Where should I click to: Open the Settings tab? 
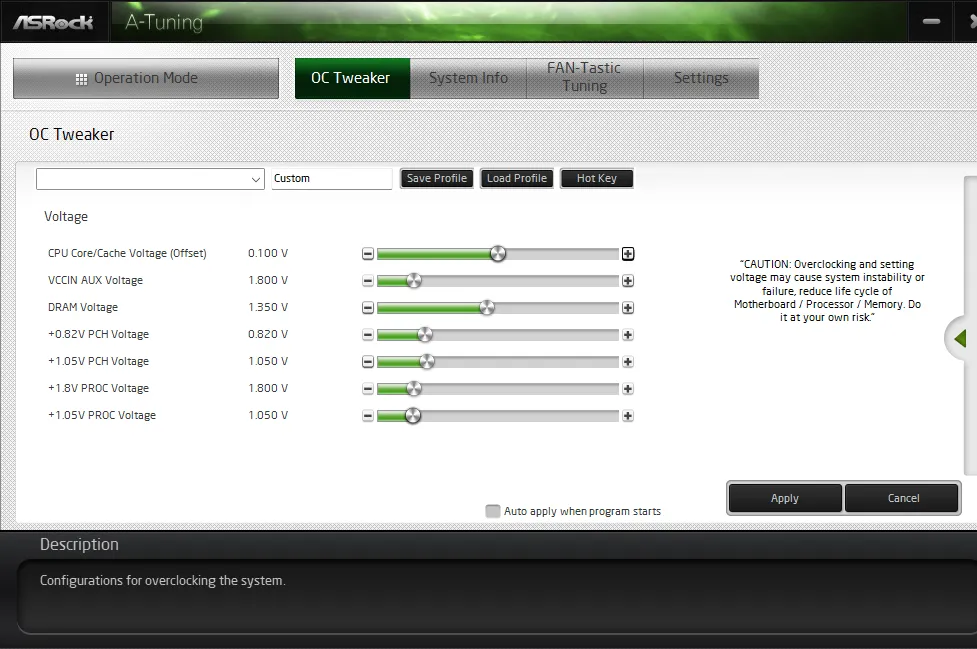coord(701,78)
